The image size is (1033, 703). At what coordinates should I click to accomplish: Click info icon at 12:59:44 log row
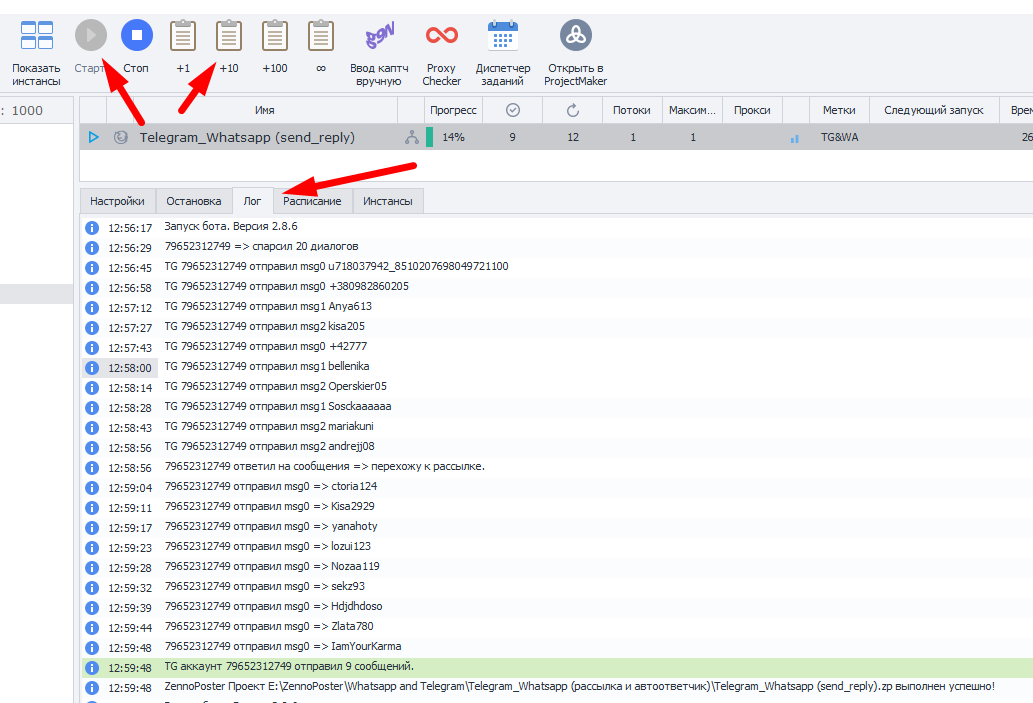(92, 628)
